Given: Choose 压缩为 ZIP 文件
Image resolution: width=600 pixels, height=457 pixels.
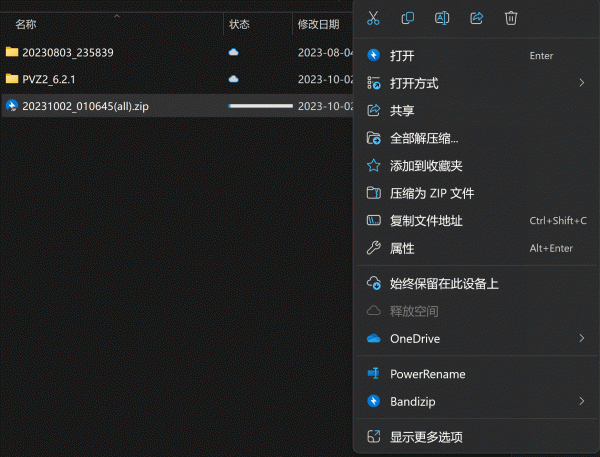Looking at the screenshot, I should 476,193.
